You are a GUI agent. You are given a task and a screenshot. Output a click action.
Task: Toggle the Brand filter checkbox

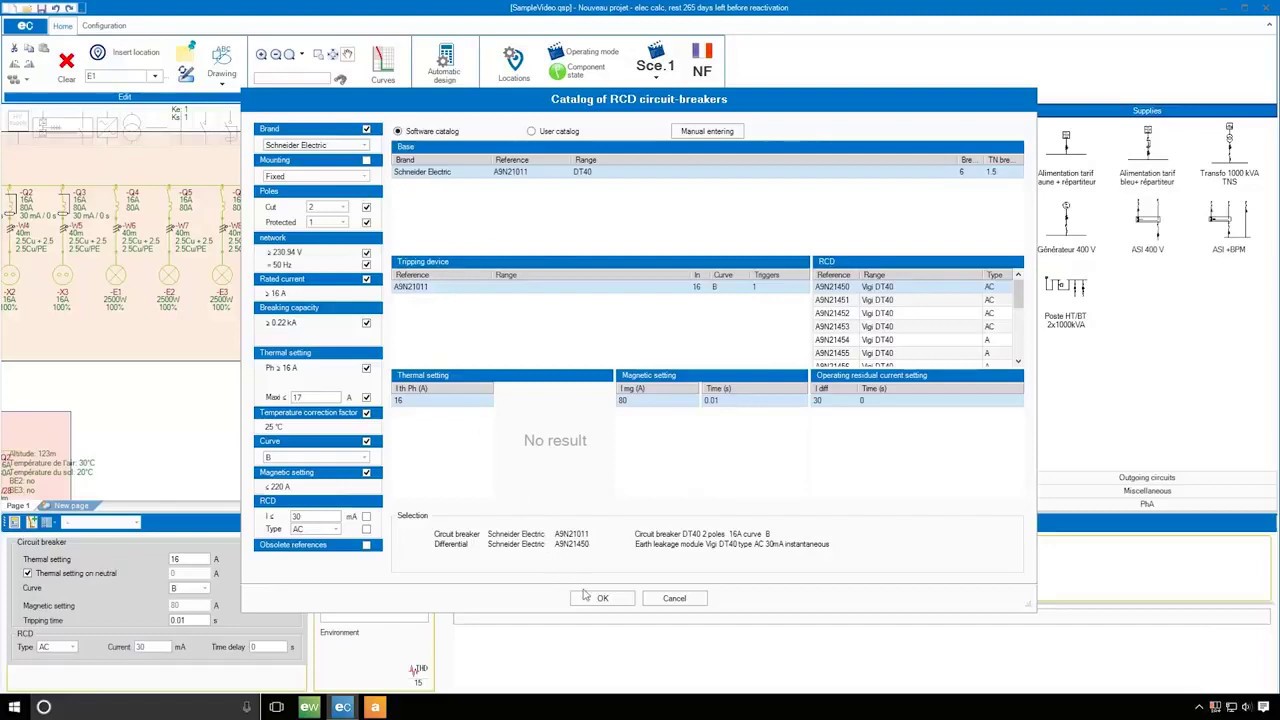tap(366, 129)
